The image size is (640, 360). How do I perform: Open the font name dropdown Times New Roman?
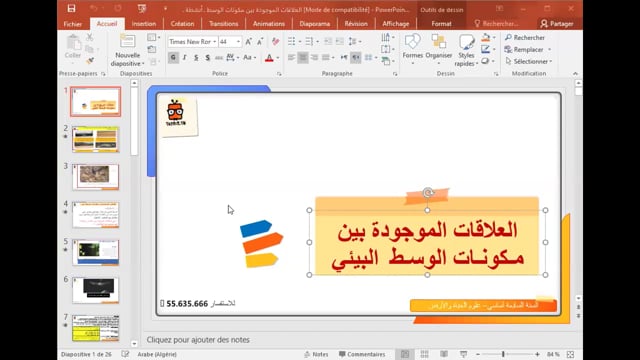[x=214, y=42]
